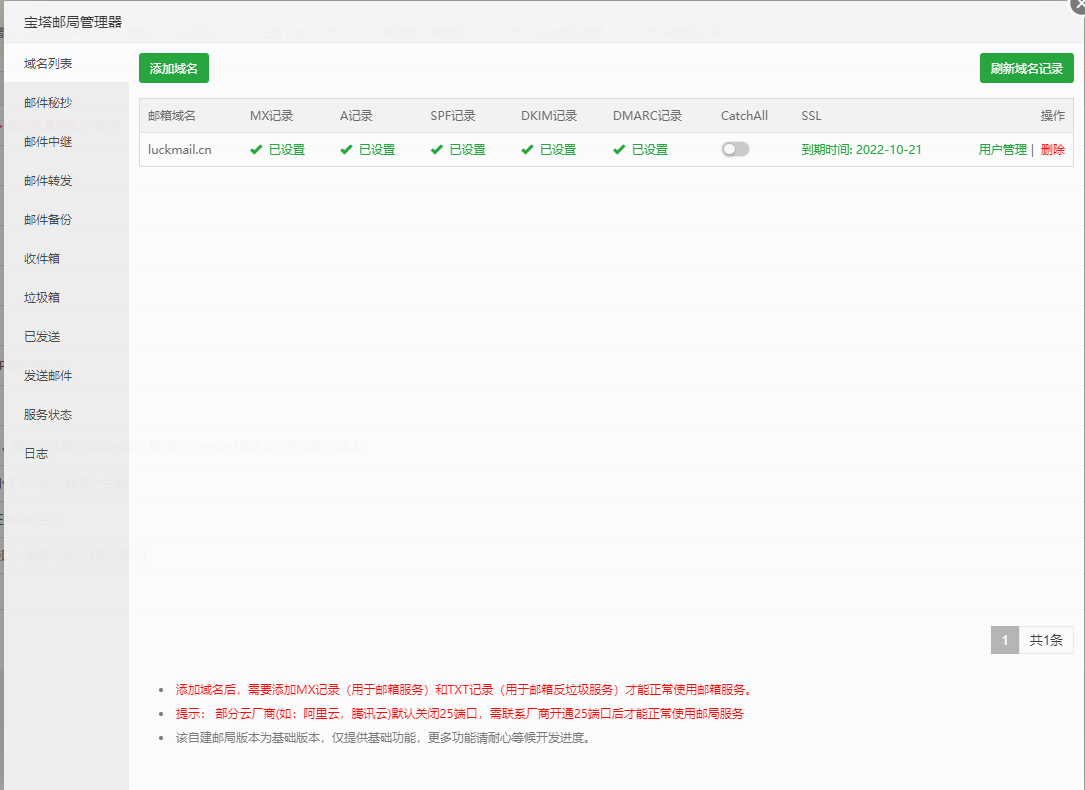Screen dimensions: 1085x790
Task: Open the 邮件中继 section
Action: click(66, 142)
